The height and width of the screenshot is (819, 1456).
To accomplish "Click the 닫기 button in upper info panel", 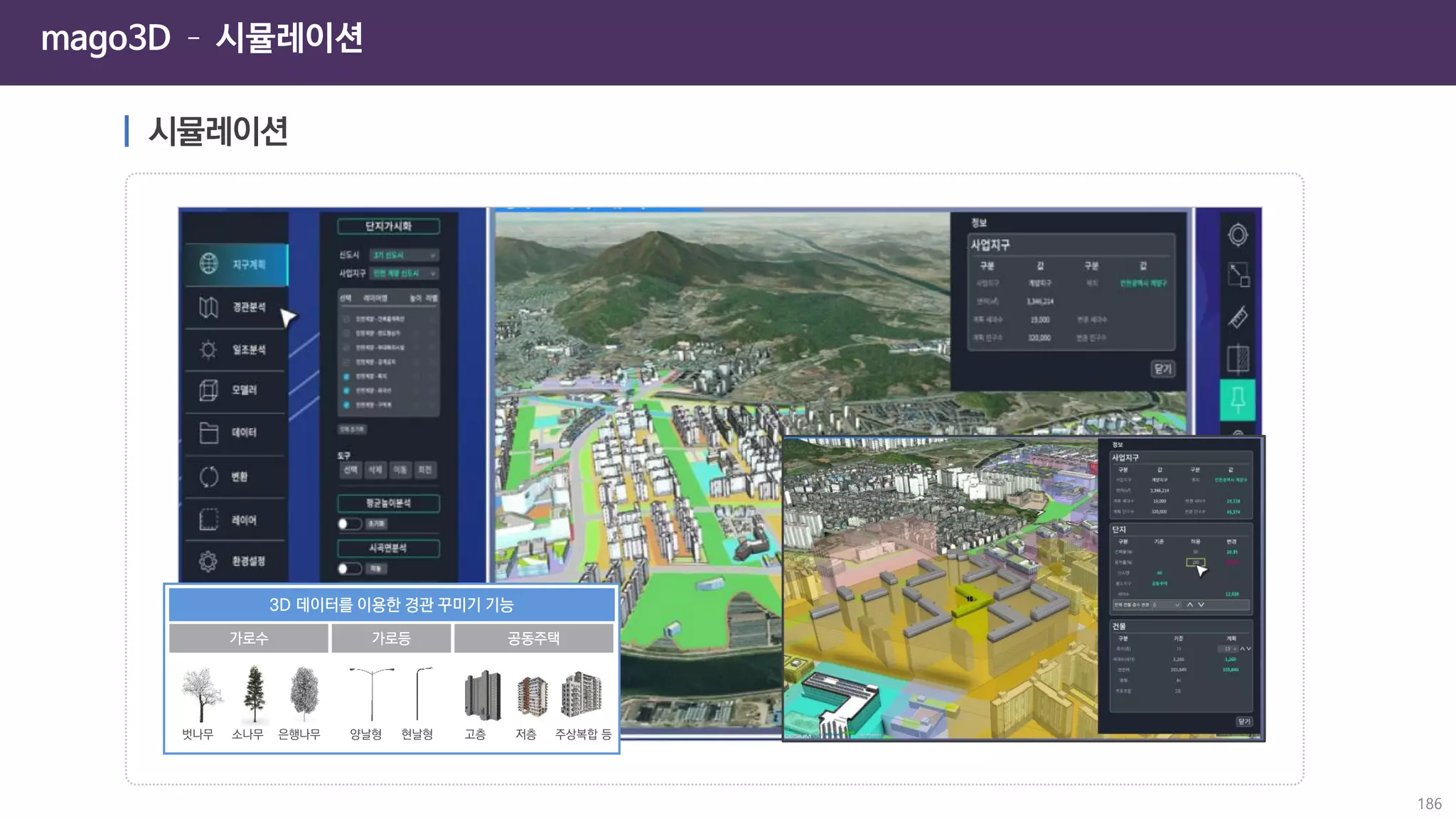I will click(1162, 369).
